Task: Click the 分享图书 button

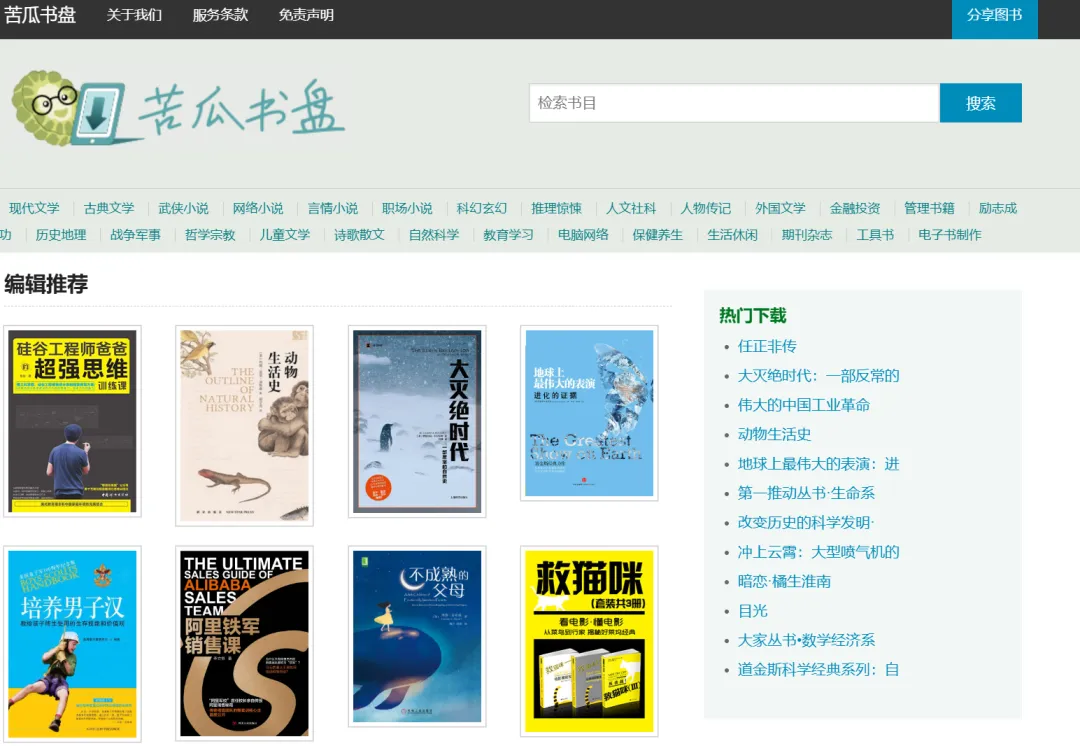Action: click(995, 19)
